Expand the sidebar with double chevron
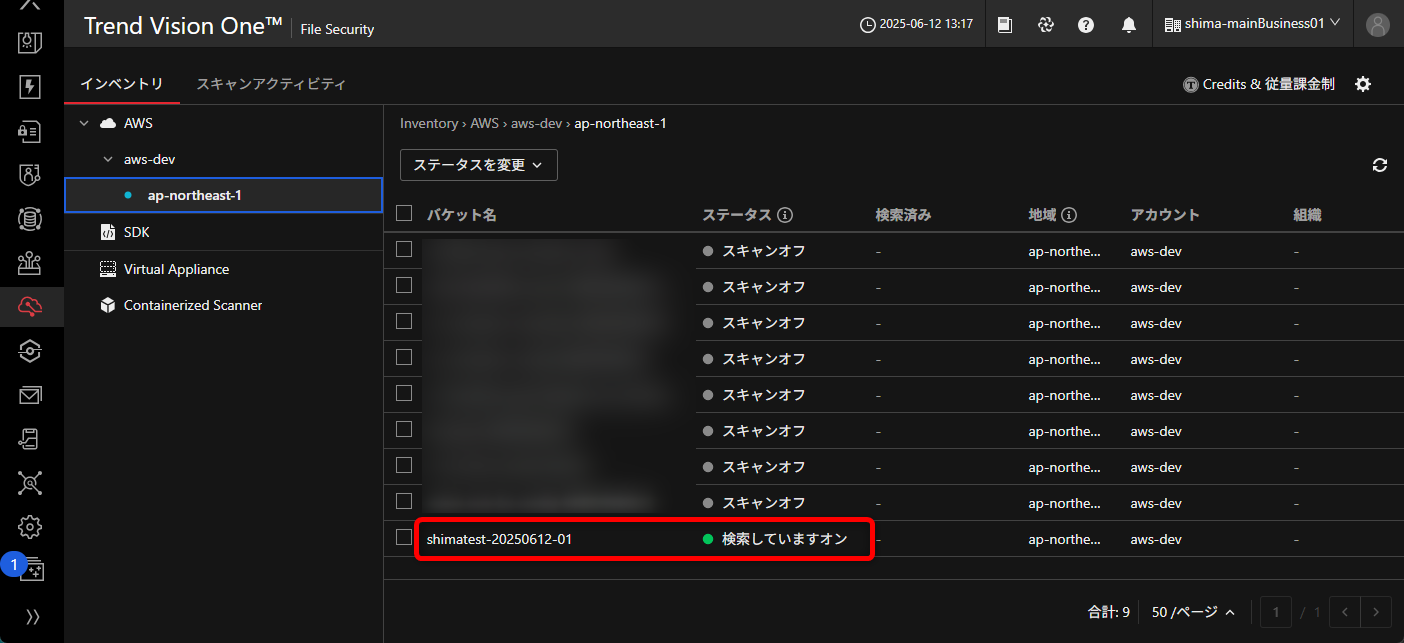 [x=32, y=617]
